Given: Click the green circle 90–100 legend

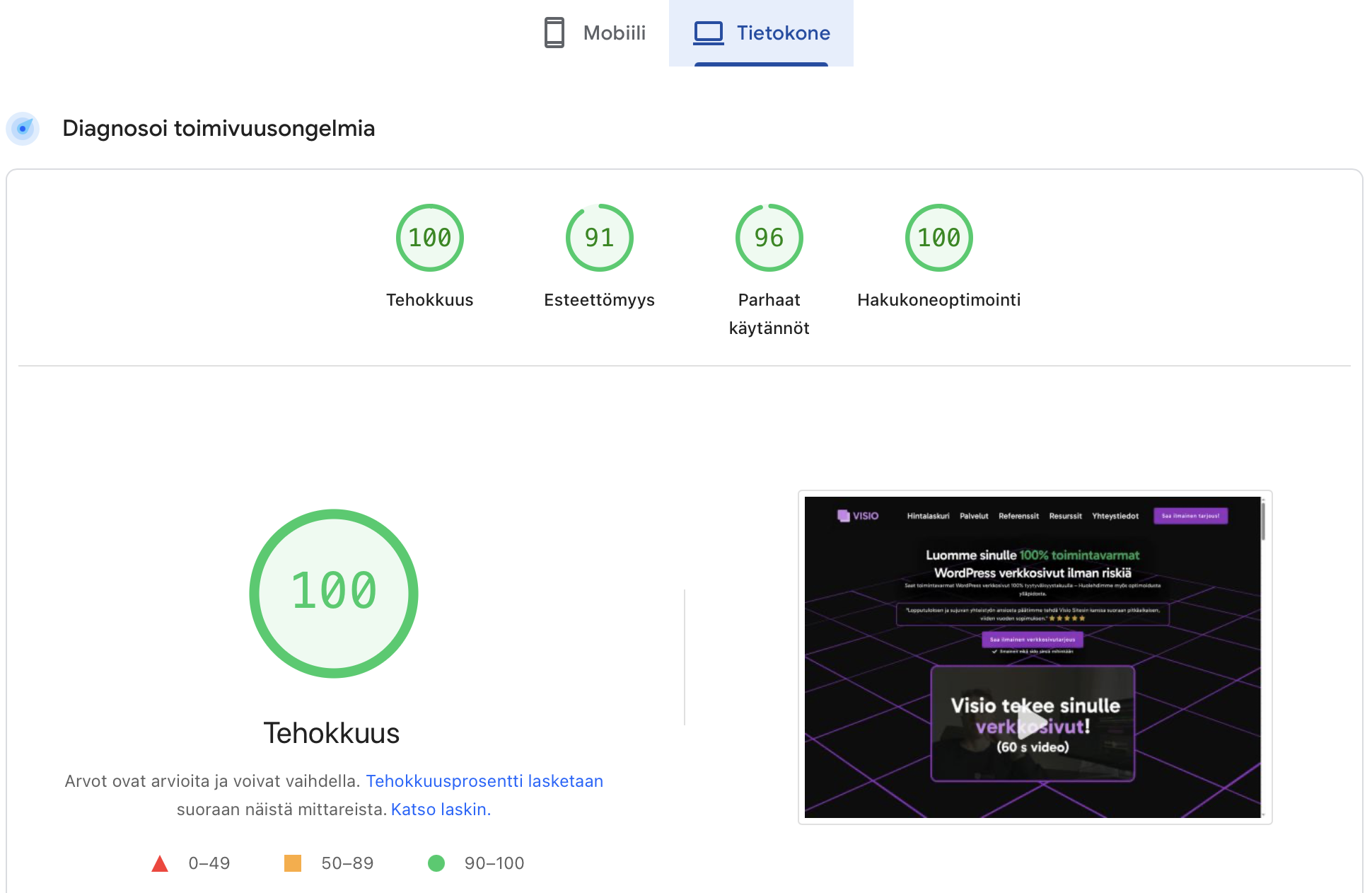Looking at the screenshot, I should click(x=436, y=863).
